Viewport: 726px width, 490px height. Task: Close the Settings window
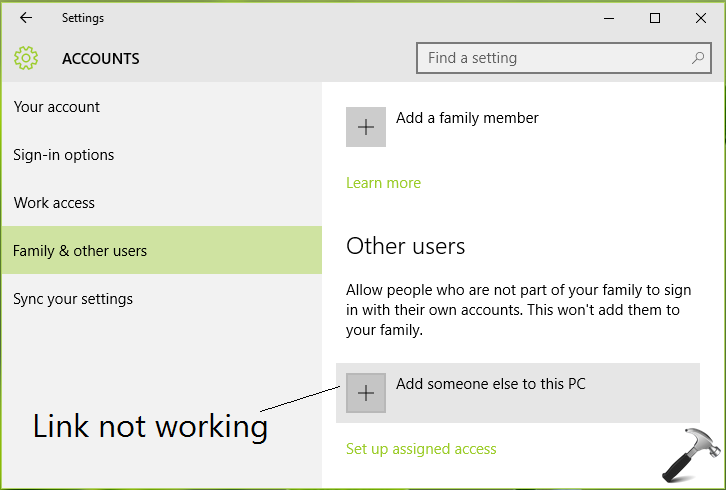(700, 18)
